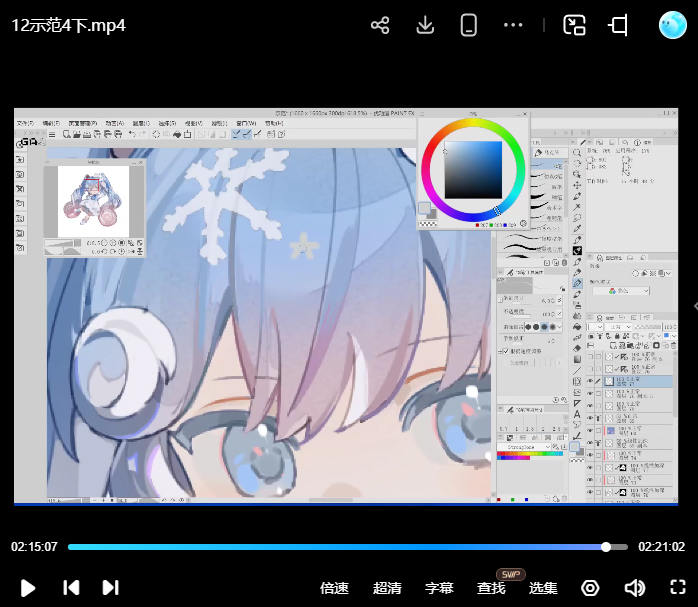Hide the layer with blue thumbnail

click(x=590, y=431)
